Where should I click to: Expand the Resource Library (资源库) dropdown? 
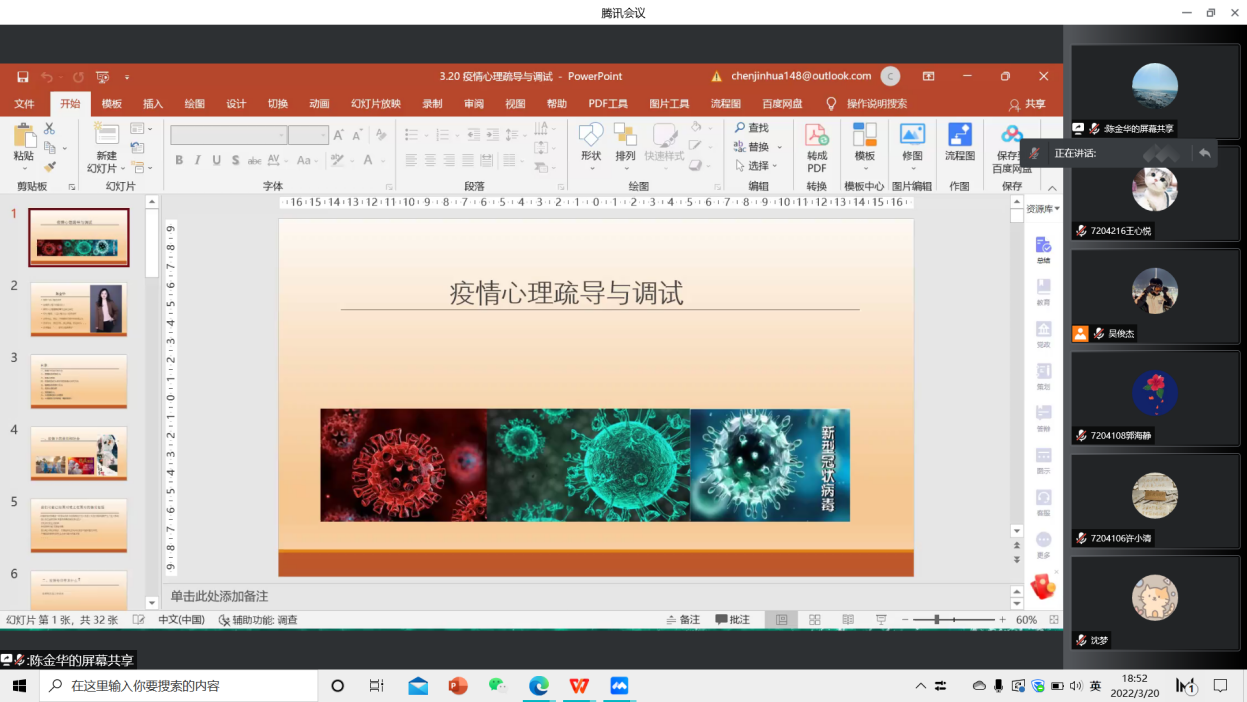point(1043,209)
